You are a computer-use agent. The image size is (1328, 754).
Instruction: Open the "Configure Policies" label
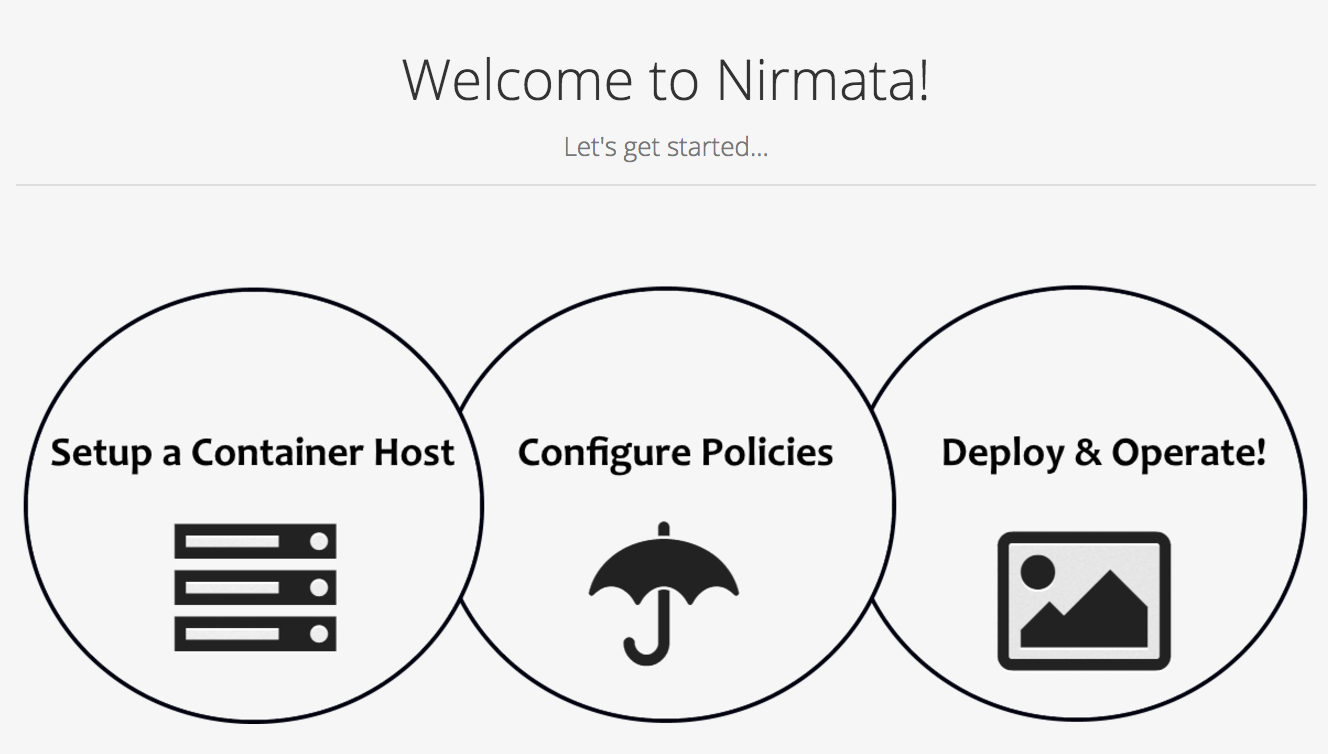675,452
